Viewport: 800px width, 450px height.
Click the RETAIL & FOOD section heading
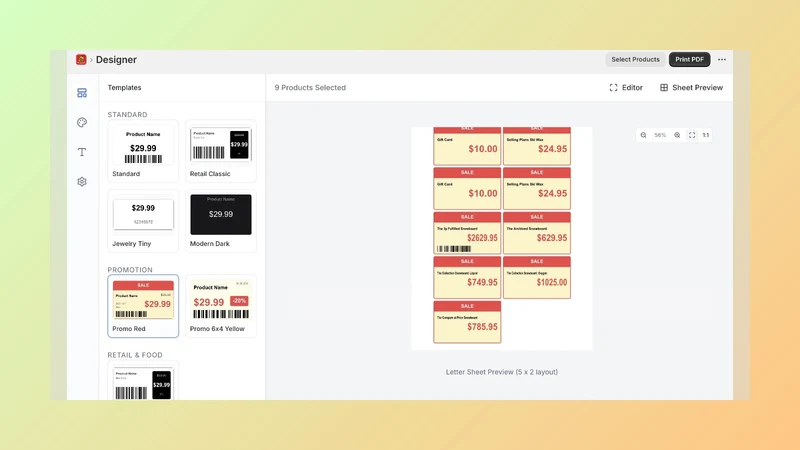[135, 355]
